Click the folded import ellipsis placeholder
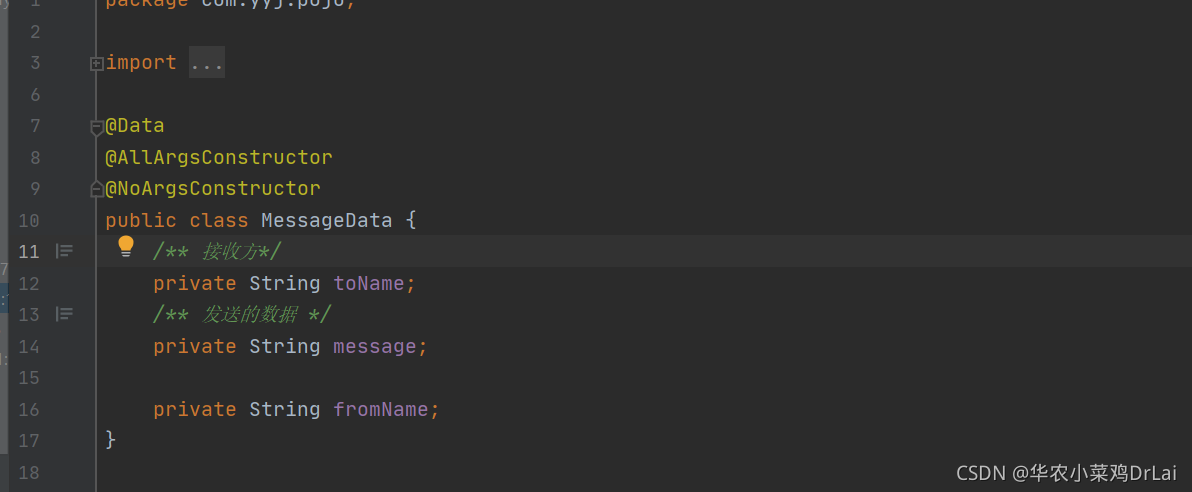The width and height of the screenshot is (1192, 492). click(207, 63)
